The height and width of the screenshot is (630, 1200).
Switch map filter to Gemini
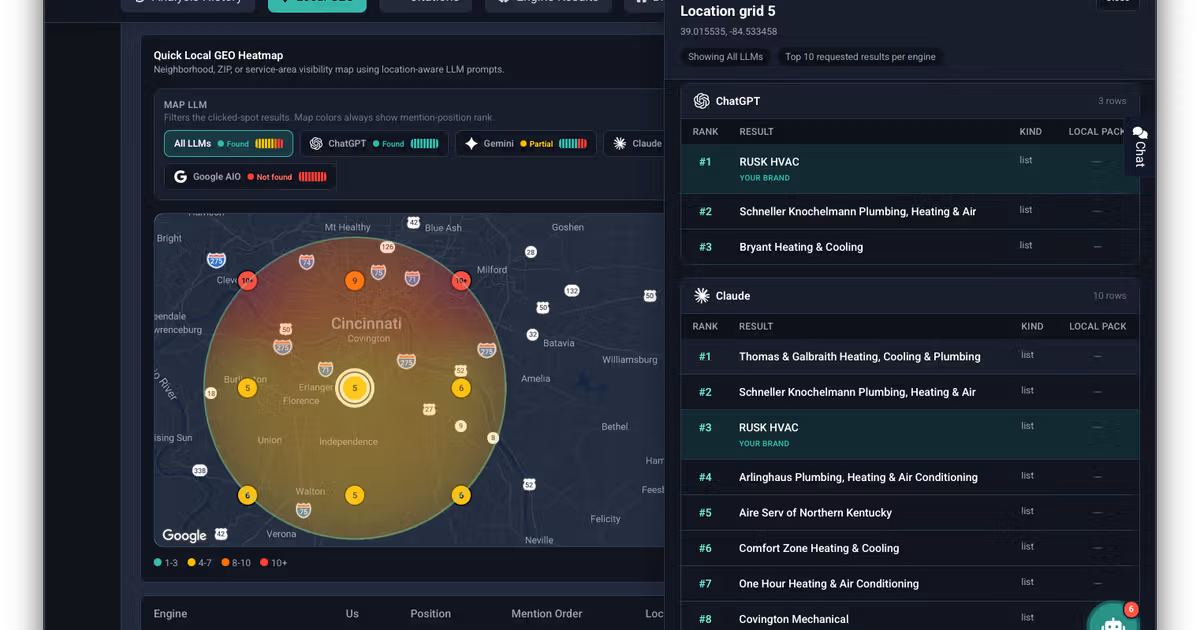pos(525,144)
